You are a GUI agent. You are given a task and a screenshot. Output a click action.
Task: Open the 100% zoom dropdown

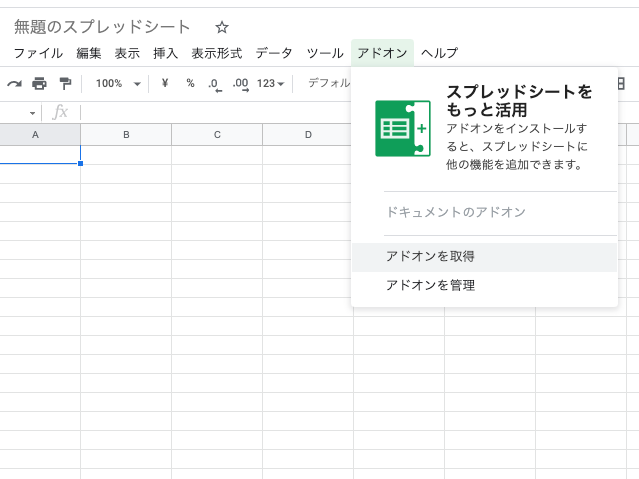click(x=118, y=84)
